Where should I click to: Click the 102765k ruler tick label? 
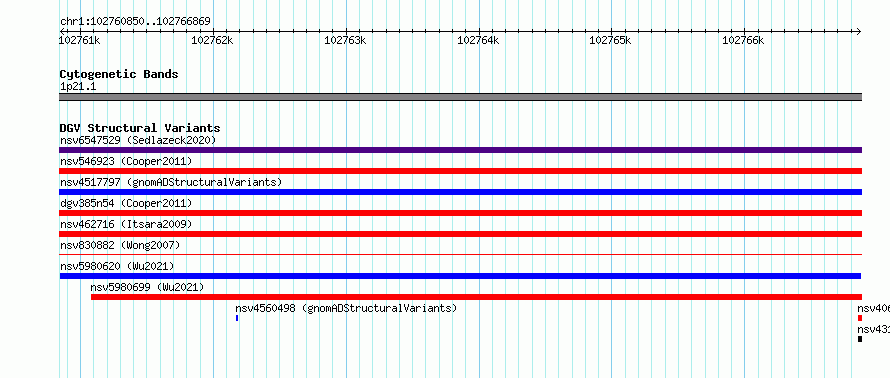click(611, 40)
